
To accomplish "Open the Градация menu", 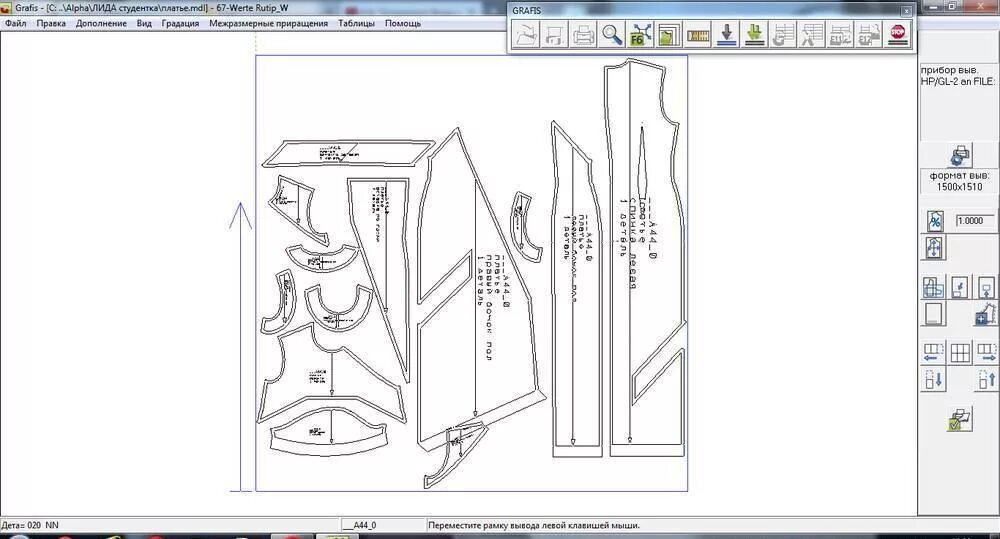I will point(180,23).
